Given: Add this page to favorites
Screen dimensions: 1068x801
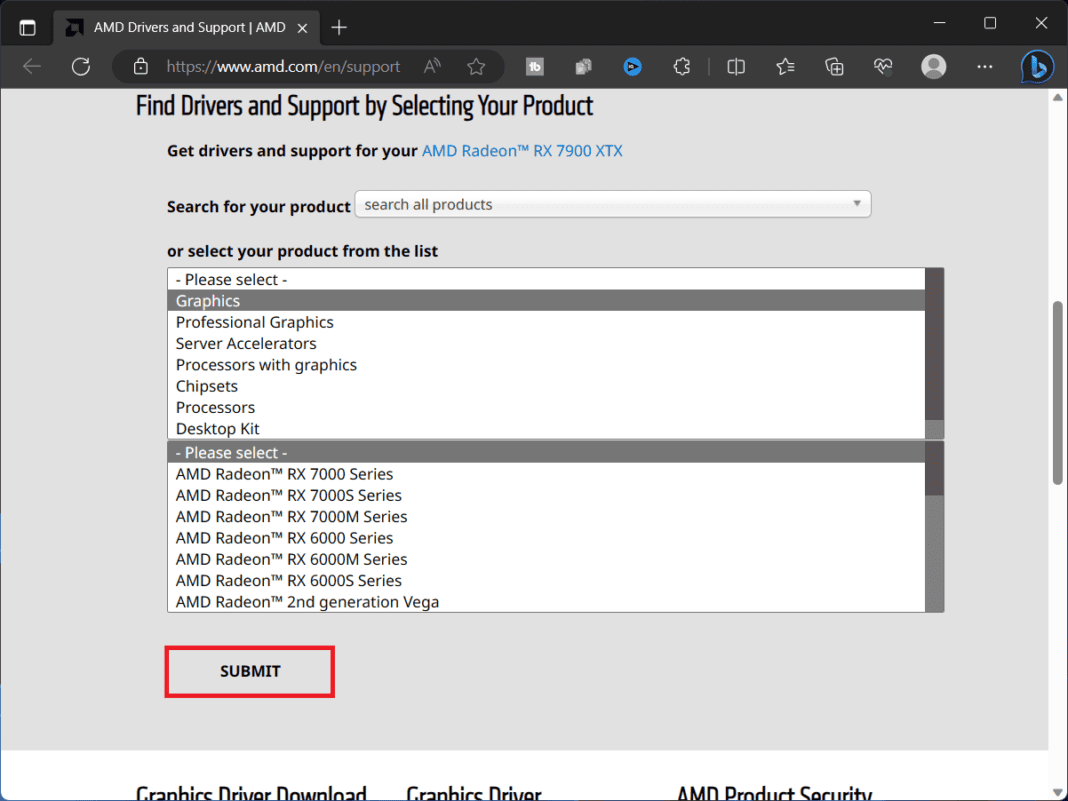Looking at the screenshot, I should pyautogui.click(x=476, y=66).
